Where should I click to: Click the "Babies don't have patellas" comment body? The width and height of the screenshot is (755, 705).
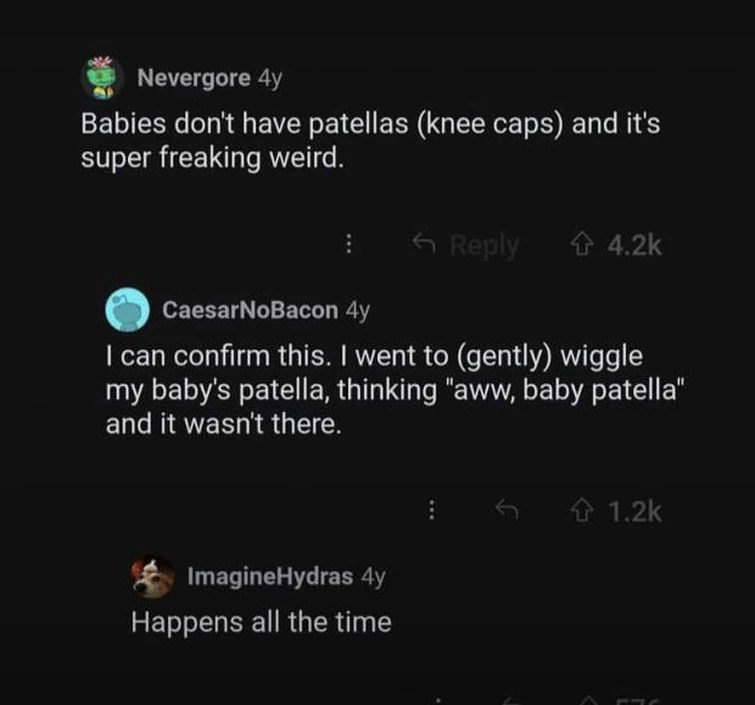click(x=370, y=142)
